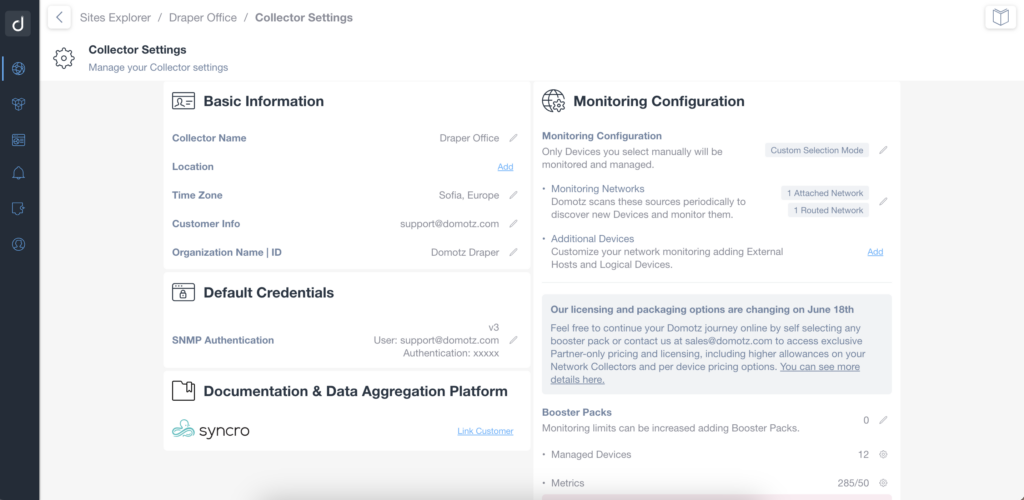Click the back arrow button
This screenshot has height=500, width=1024.
pos(59,18)
